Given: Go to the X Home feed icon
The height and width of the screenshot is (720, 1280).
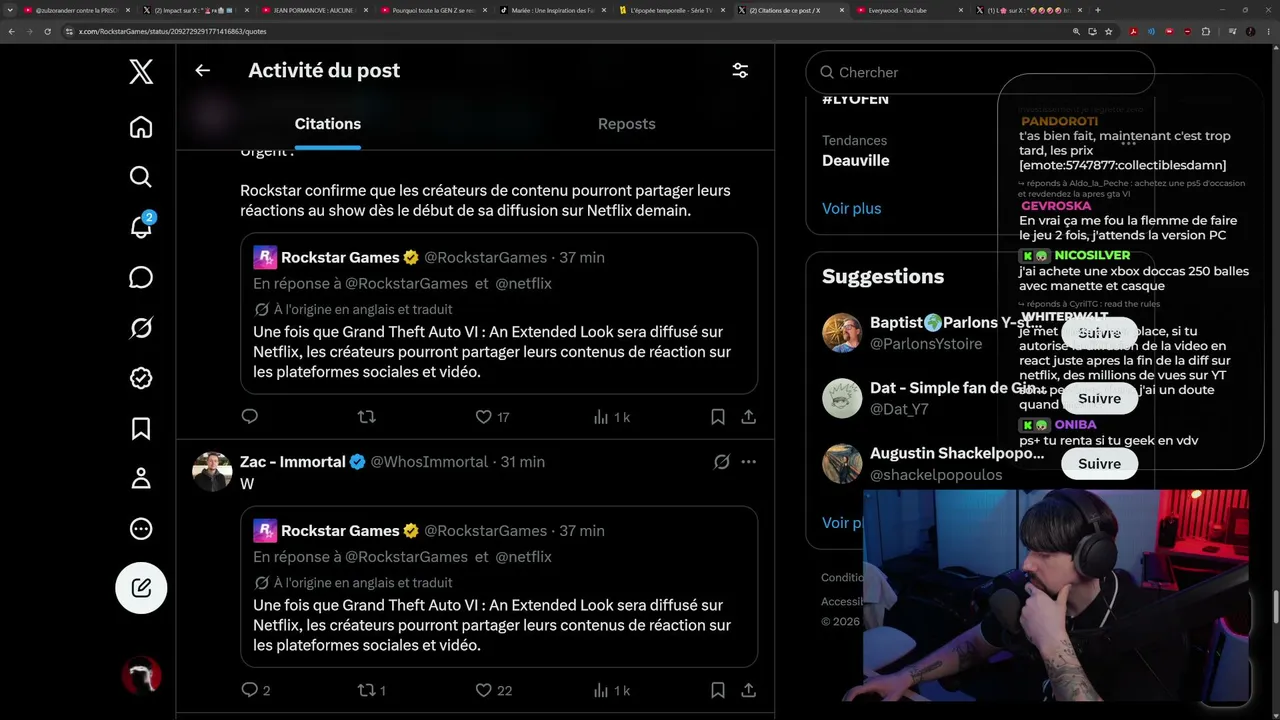Looking at the screenshot, I should (141, 127).
